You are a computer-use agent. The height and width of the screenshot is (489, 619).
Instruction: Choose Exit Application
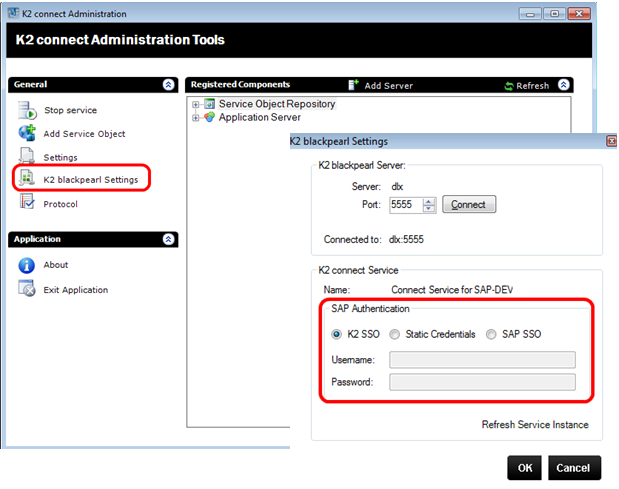[x=75, y=290]
